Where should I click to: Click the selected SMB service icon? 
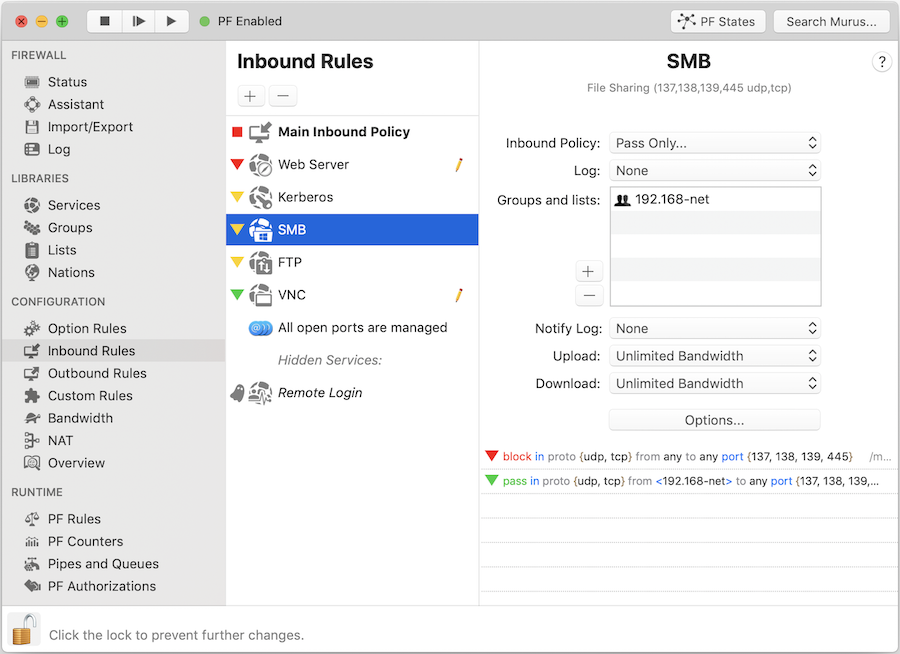click(261, 230)
